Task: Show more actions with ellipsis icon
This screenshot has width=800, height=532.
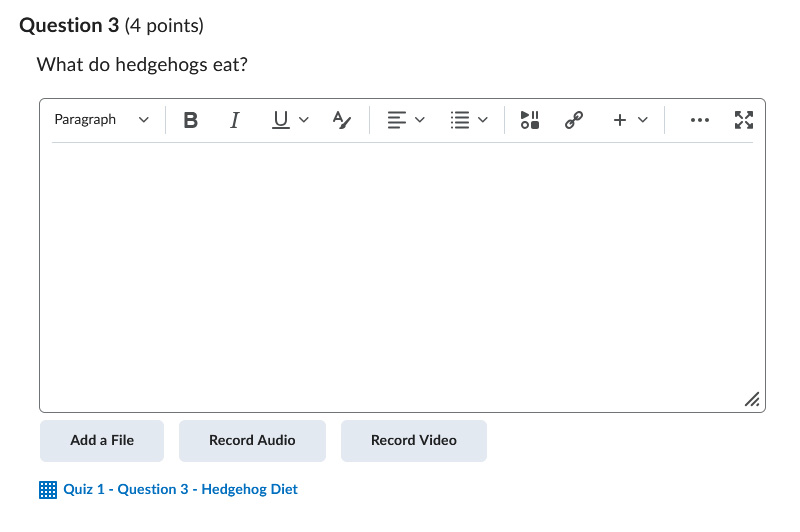Action: pyautogui.click(x=699, y=120)
